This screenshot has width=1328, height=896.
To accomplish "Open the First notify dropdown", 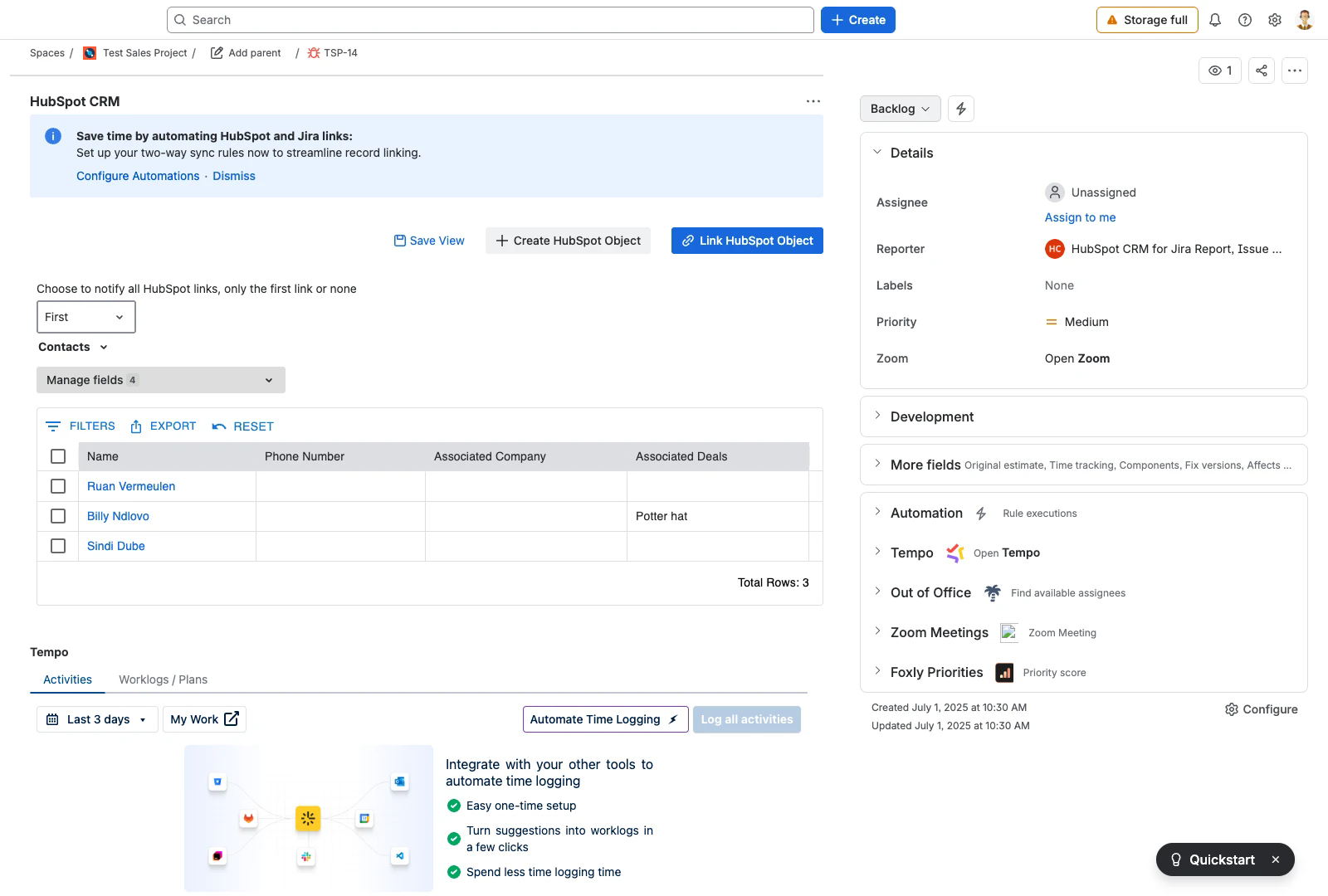I will coord(86,317).
